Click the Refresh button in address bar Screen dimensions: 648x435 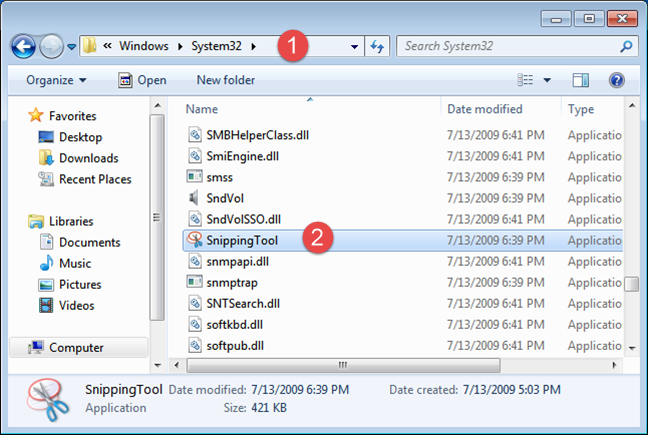[x=377, y=46]
